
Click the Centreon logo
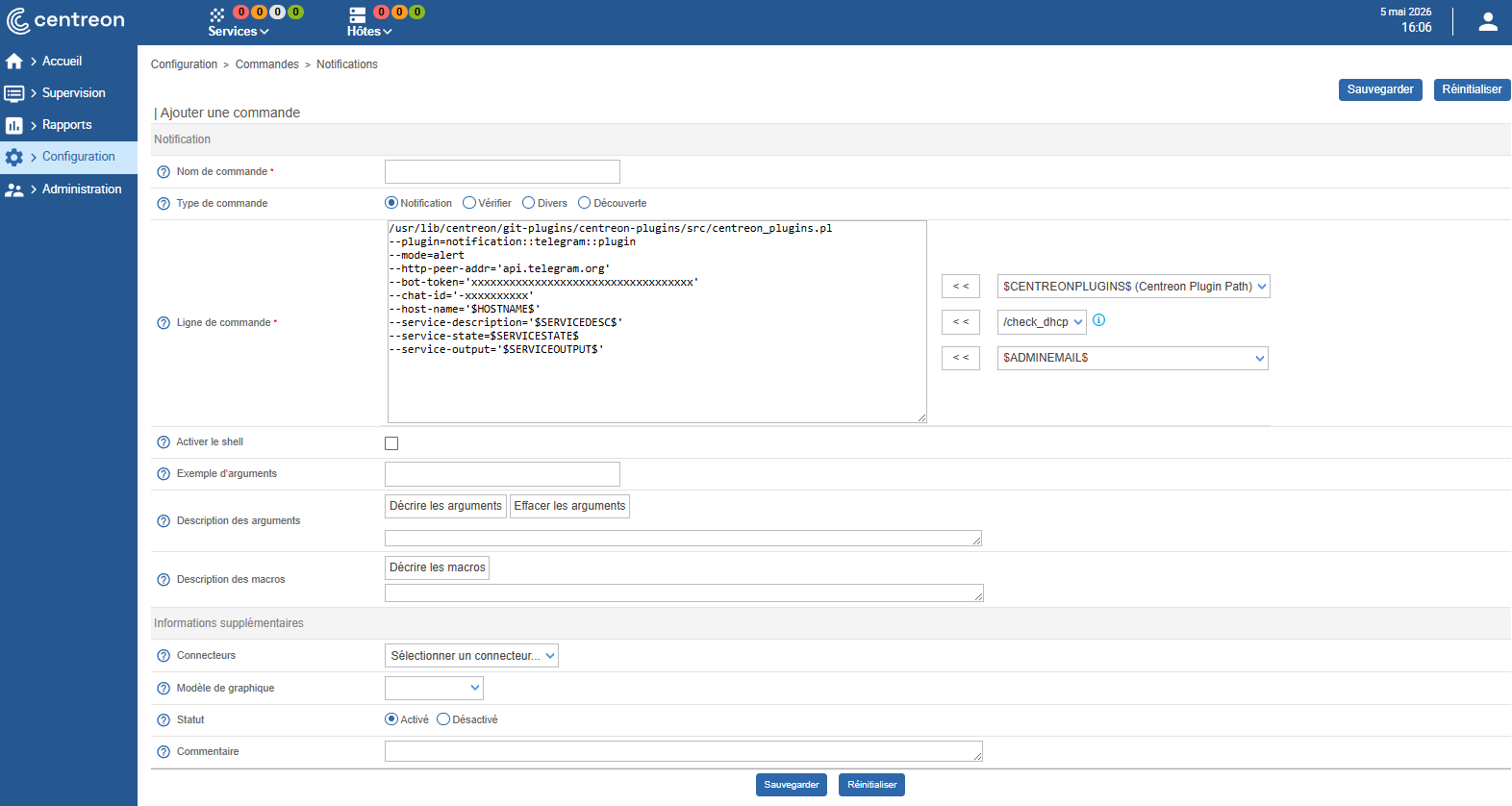pyautogui.click(x=65, y=20)
